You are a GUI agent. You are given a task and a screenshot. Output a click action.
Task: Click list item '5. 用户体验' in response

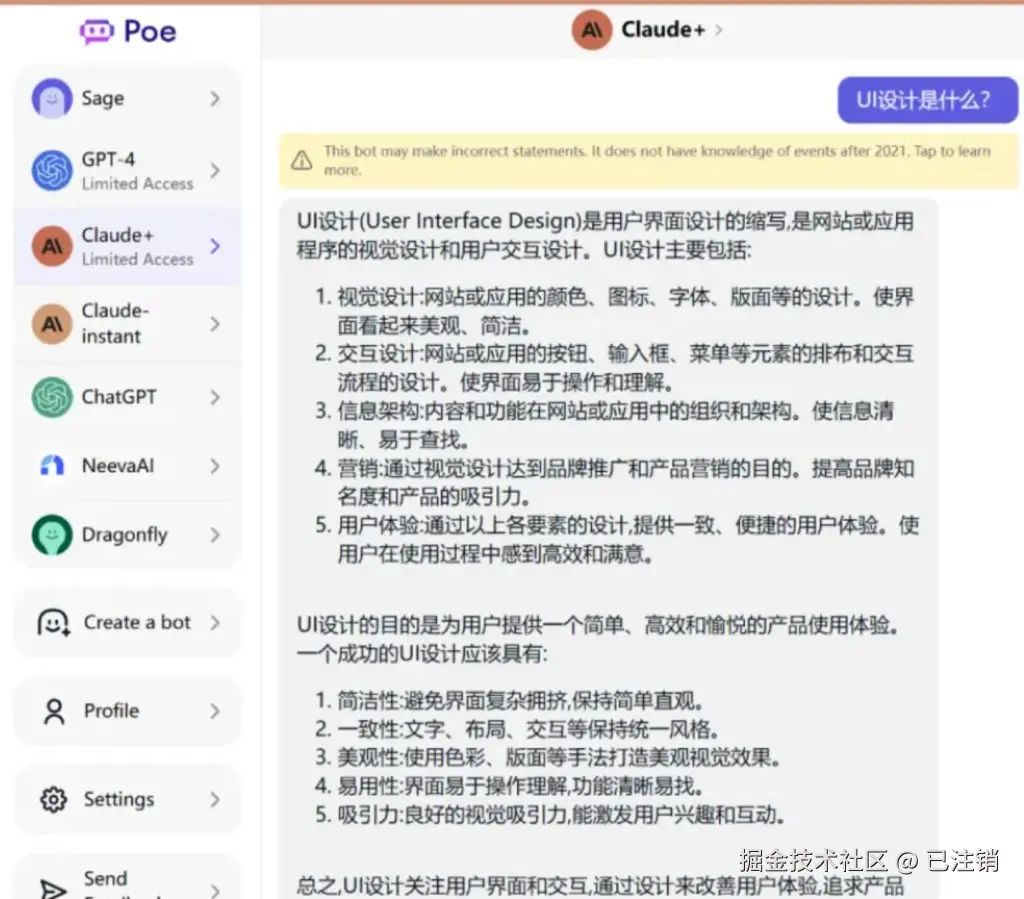617,539
